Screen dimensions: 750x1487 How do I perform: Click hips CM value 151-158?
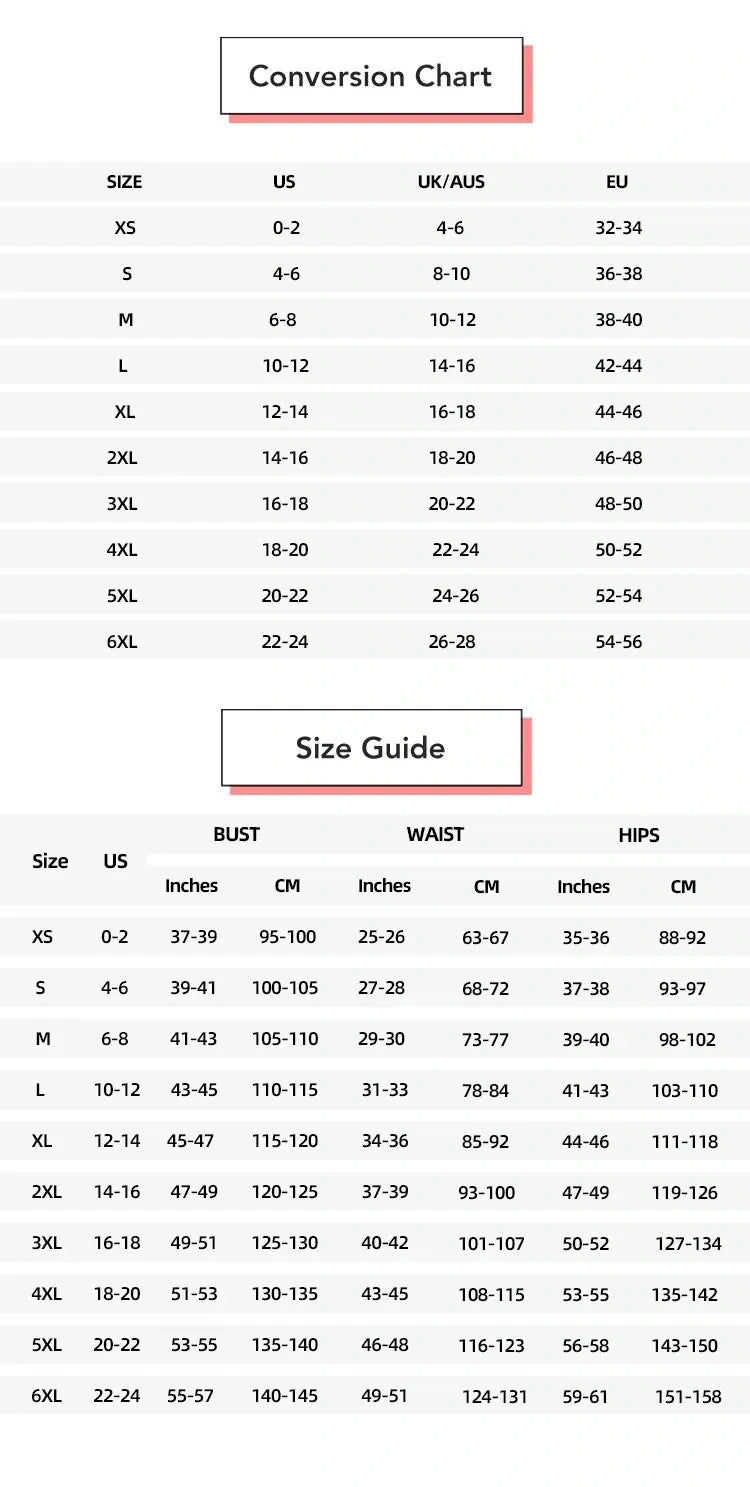[688, 1397]
